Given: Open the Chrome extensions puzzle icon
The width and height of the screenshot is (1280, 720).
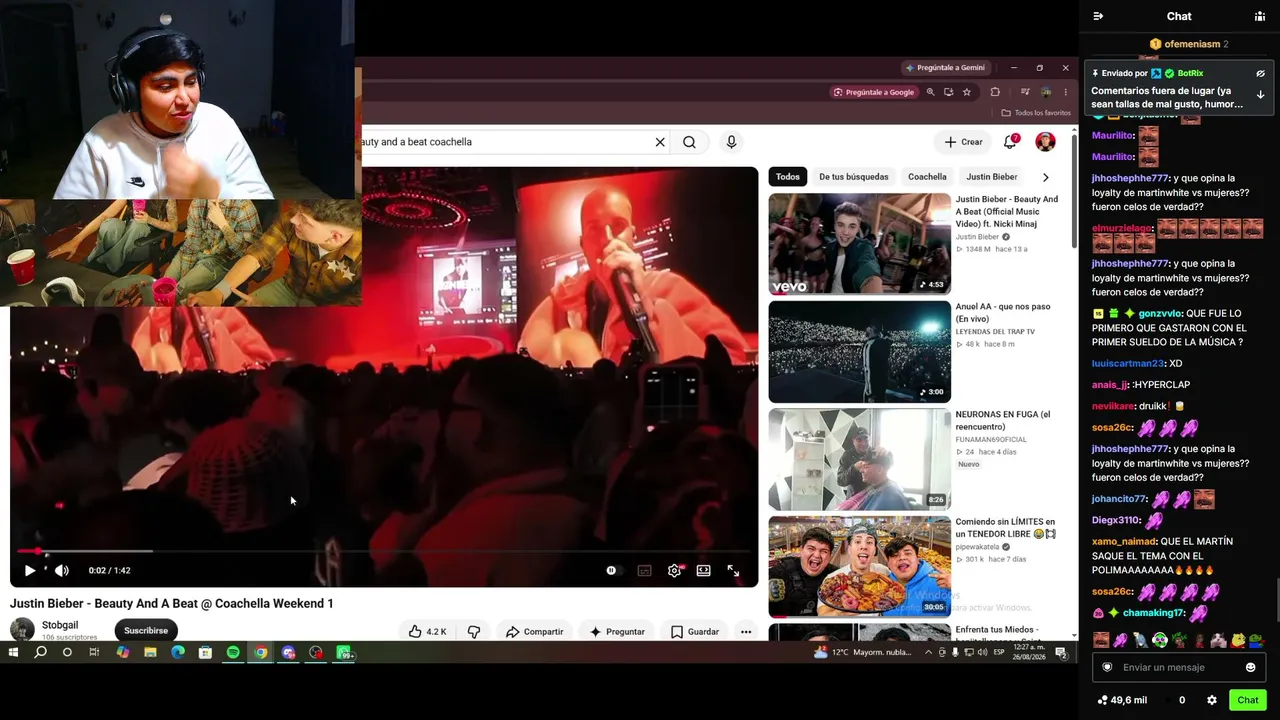Looking at the screenshot, I should 995,92.
